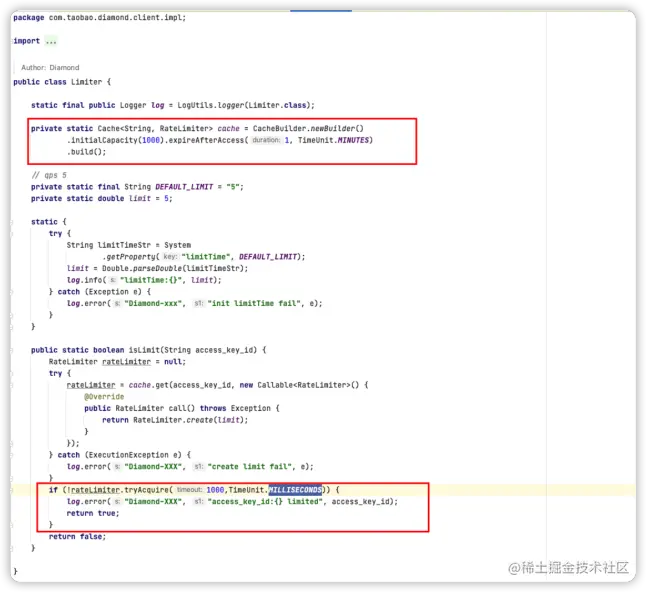Click the "limitTime:{}" log string
The width and height of the screenshot is (646, 592).
151,280
